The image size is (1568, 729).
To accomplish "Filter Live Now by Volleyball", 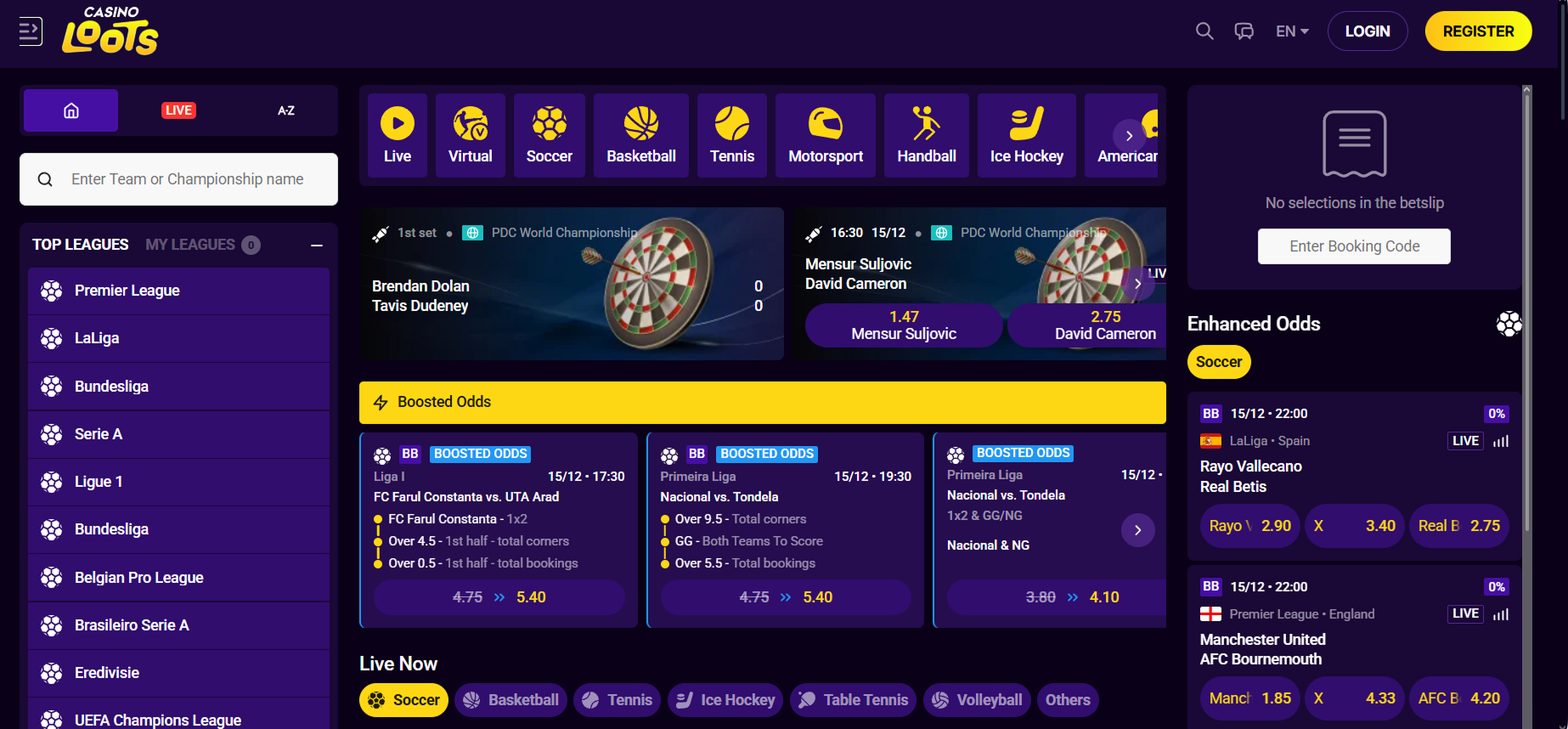I will click(977, 700).
